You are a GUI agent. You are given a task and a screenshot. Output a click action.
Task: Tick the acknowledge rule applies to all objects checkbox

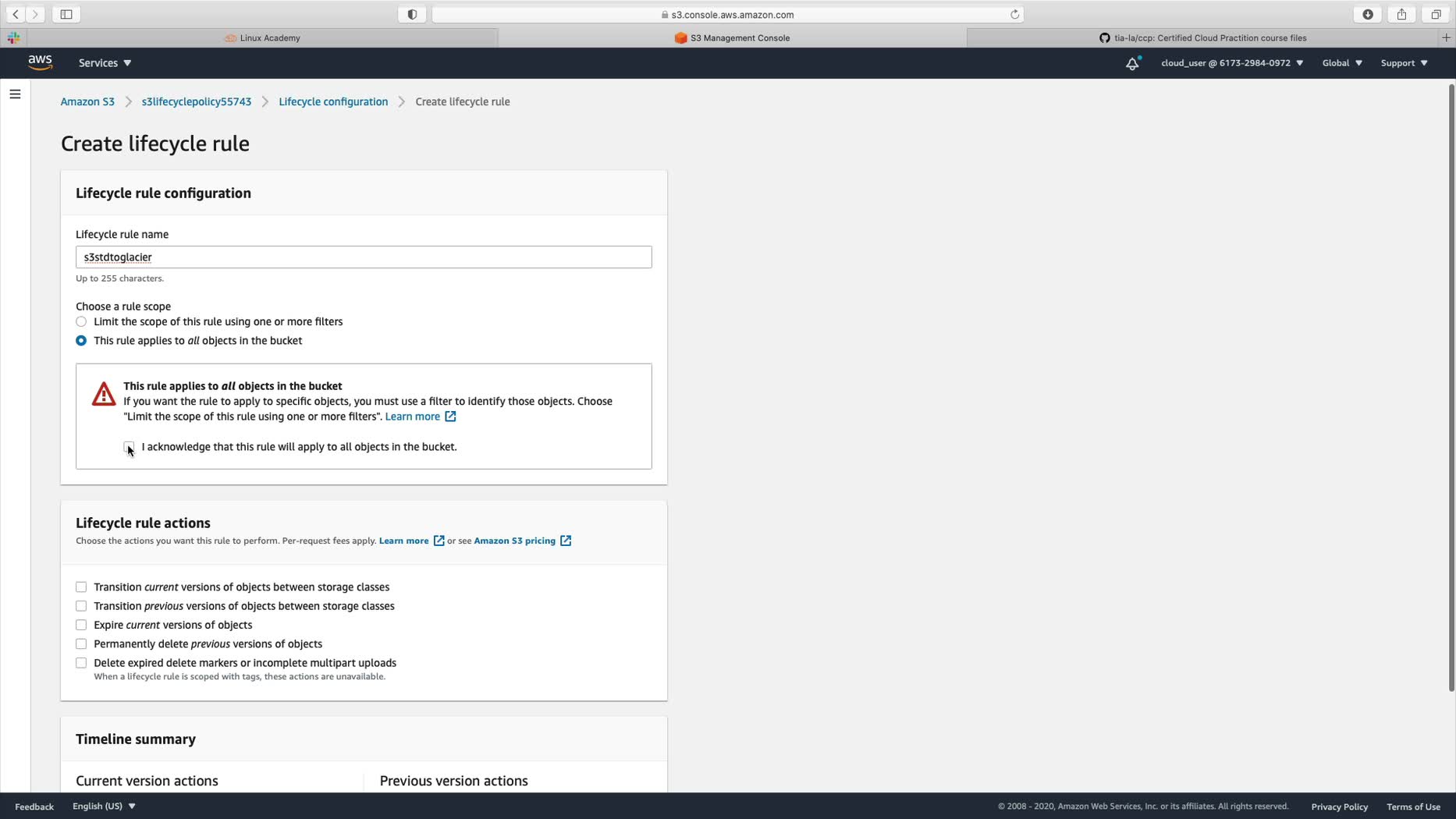pos(129,447)
